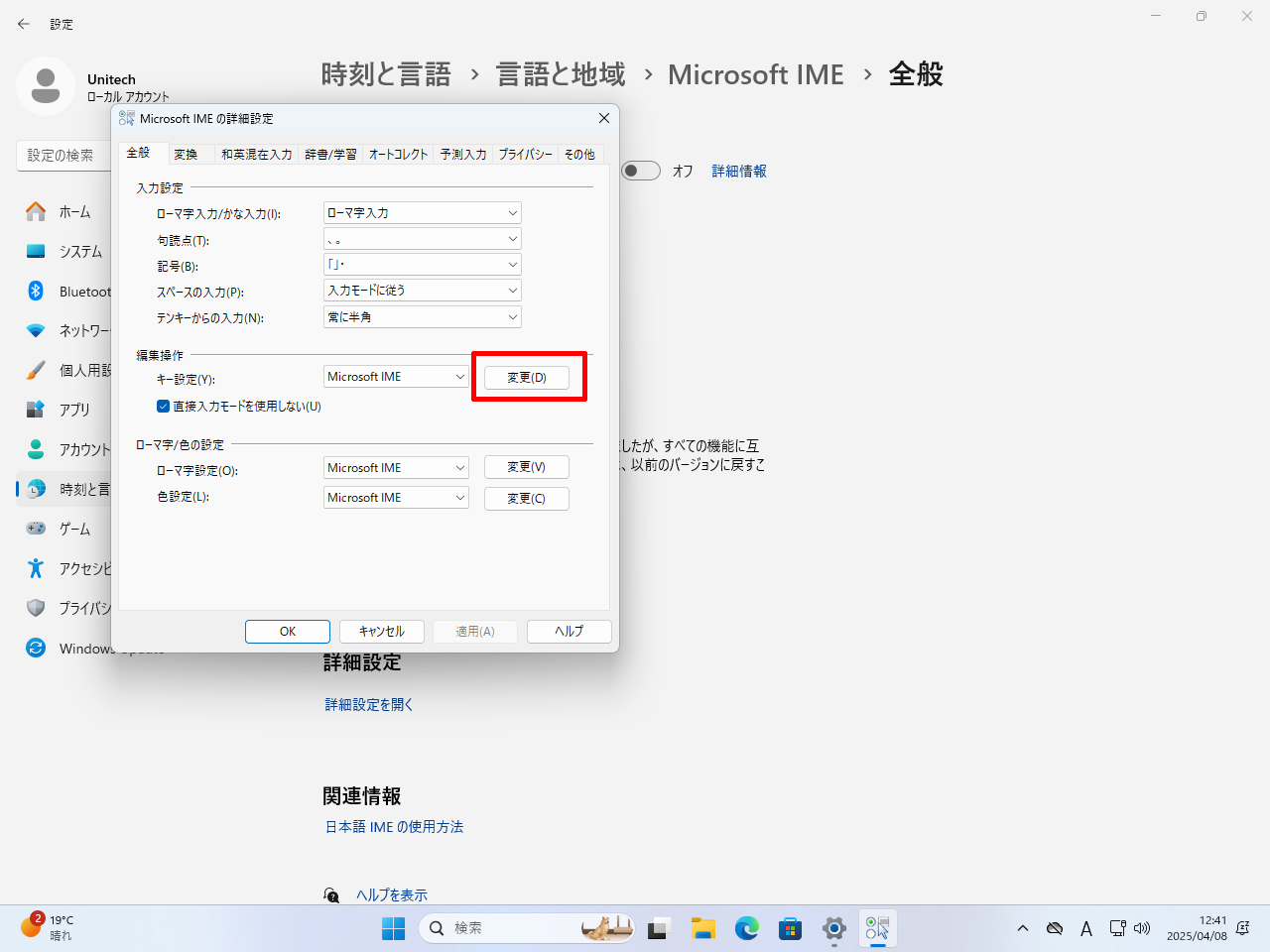
Task: Click the IME settings taskbar icon
Action: click(x=878, y=928)
